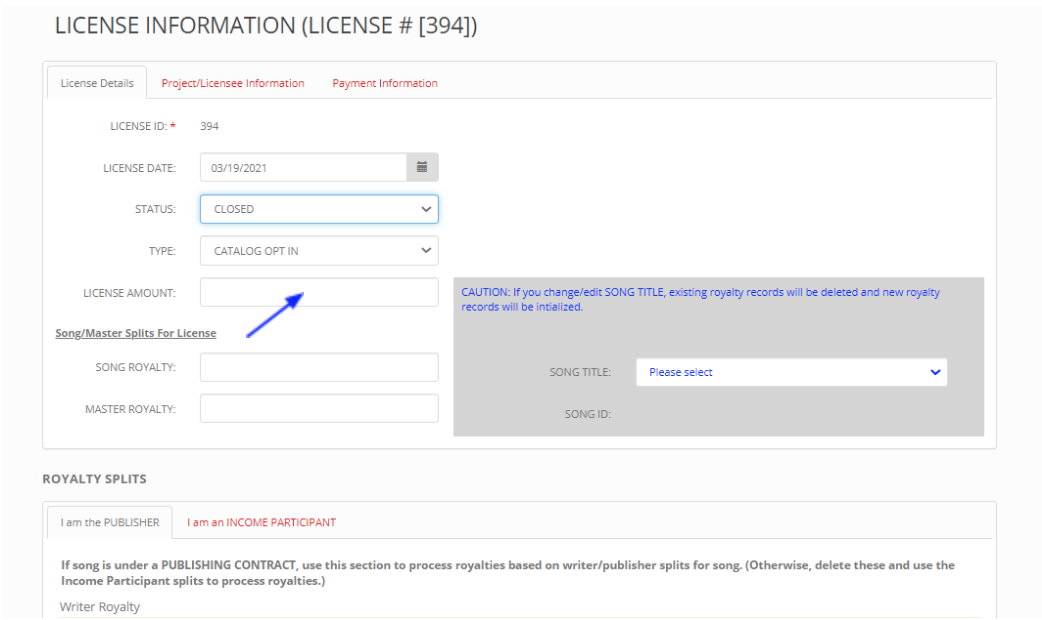The height and width of the screenshot is (620, 1042).
Task: Switch to the License Details tab
Action: tap(97, 83)
